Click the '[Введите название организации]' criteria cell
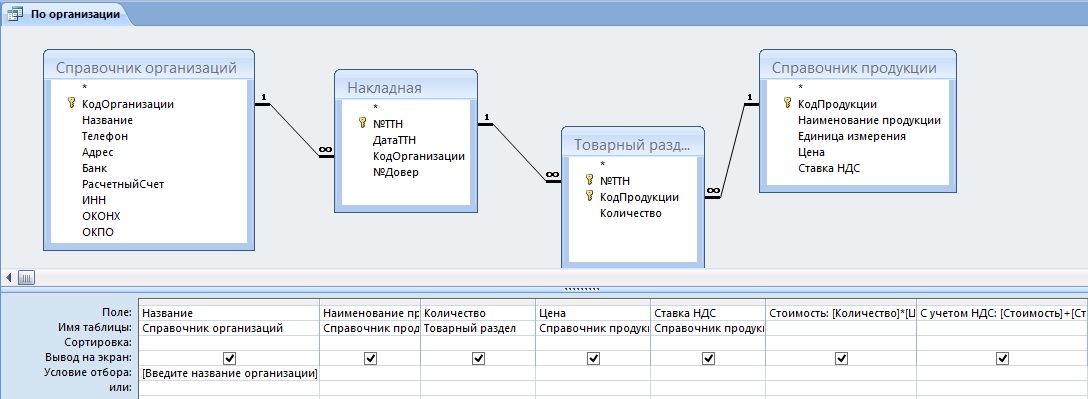This screenshot has height=399, width=1088. coord(230,373)
